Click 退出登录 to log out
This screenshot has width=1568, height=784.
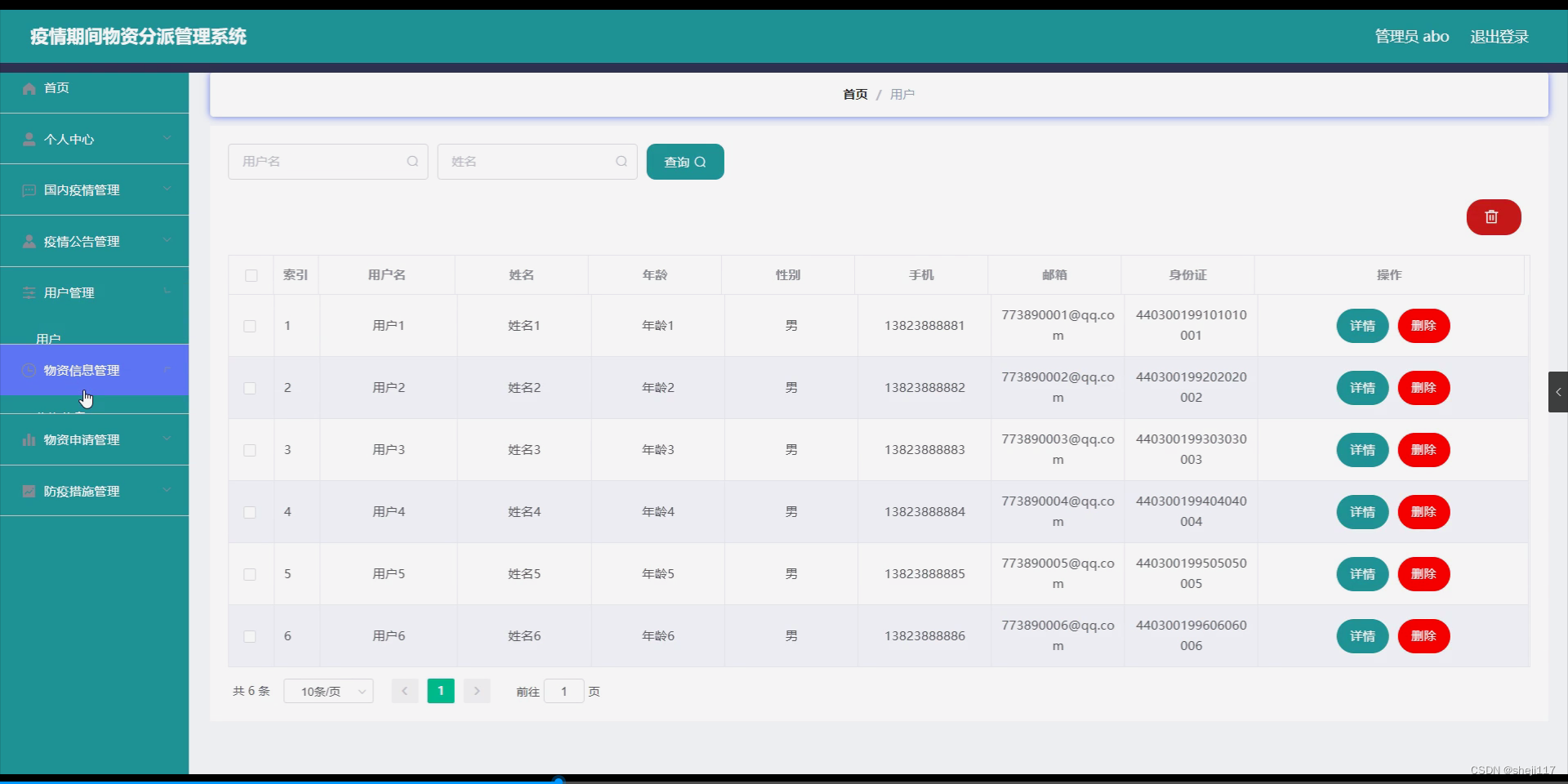(1499, 37)
